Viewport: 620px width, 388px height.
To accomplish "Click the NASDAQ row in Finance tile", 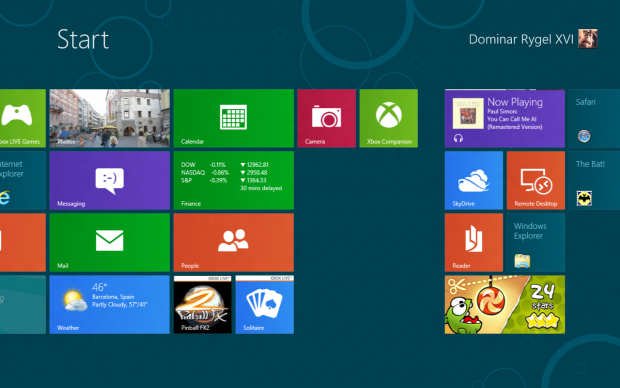I will point(224,172).
